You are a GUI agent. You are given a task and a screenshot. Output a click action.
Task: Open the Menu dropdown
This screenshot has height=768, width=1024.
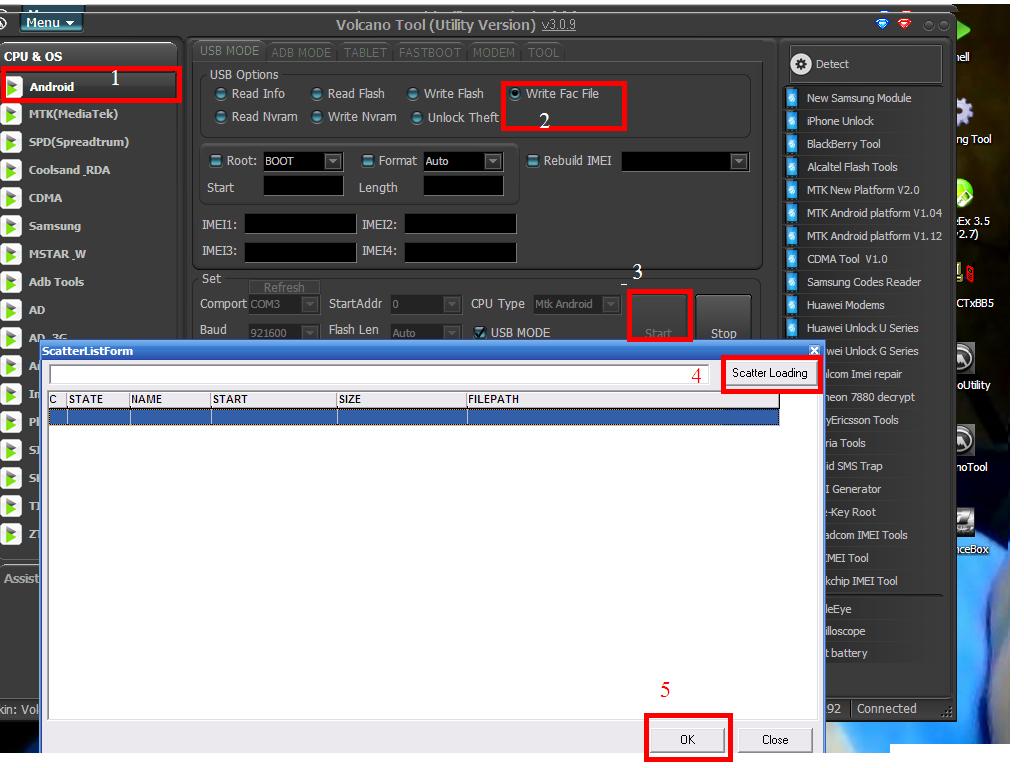(x=50, y=22)
